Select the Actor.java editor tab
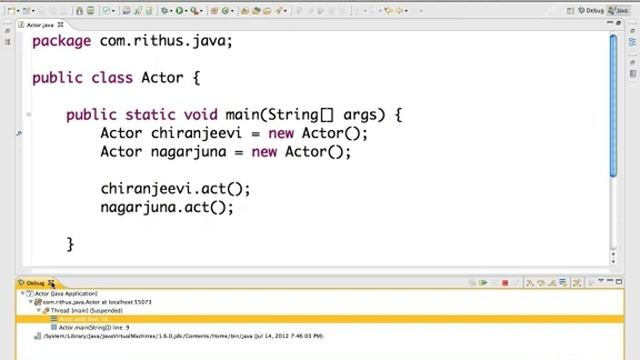The height and width of the screenshot is (360, 640). [40, 25]
